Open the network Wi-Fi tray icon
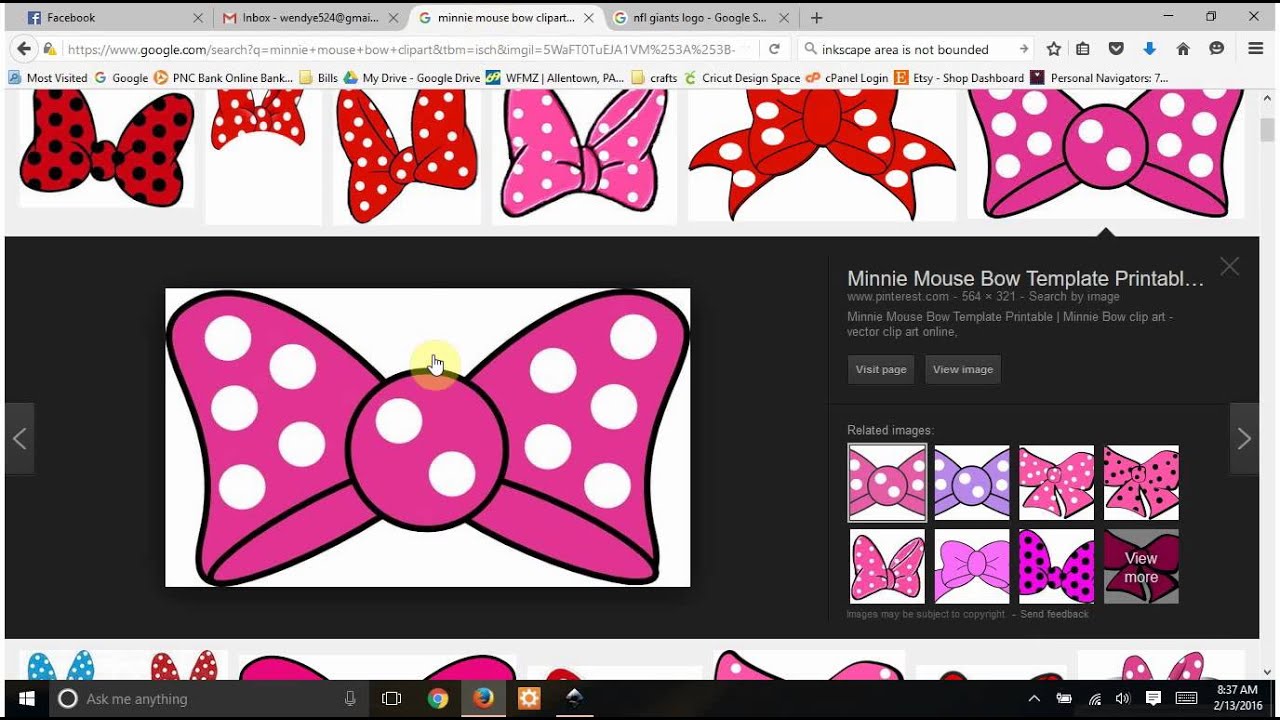Viewport: 1280px width, 720px height. coord(1094,698)
